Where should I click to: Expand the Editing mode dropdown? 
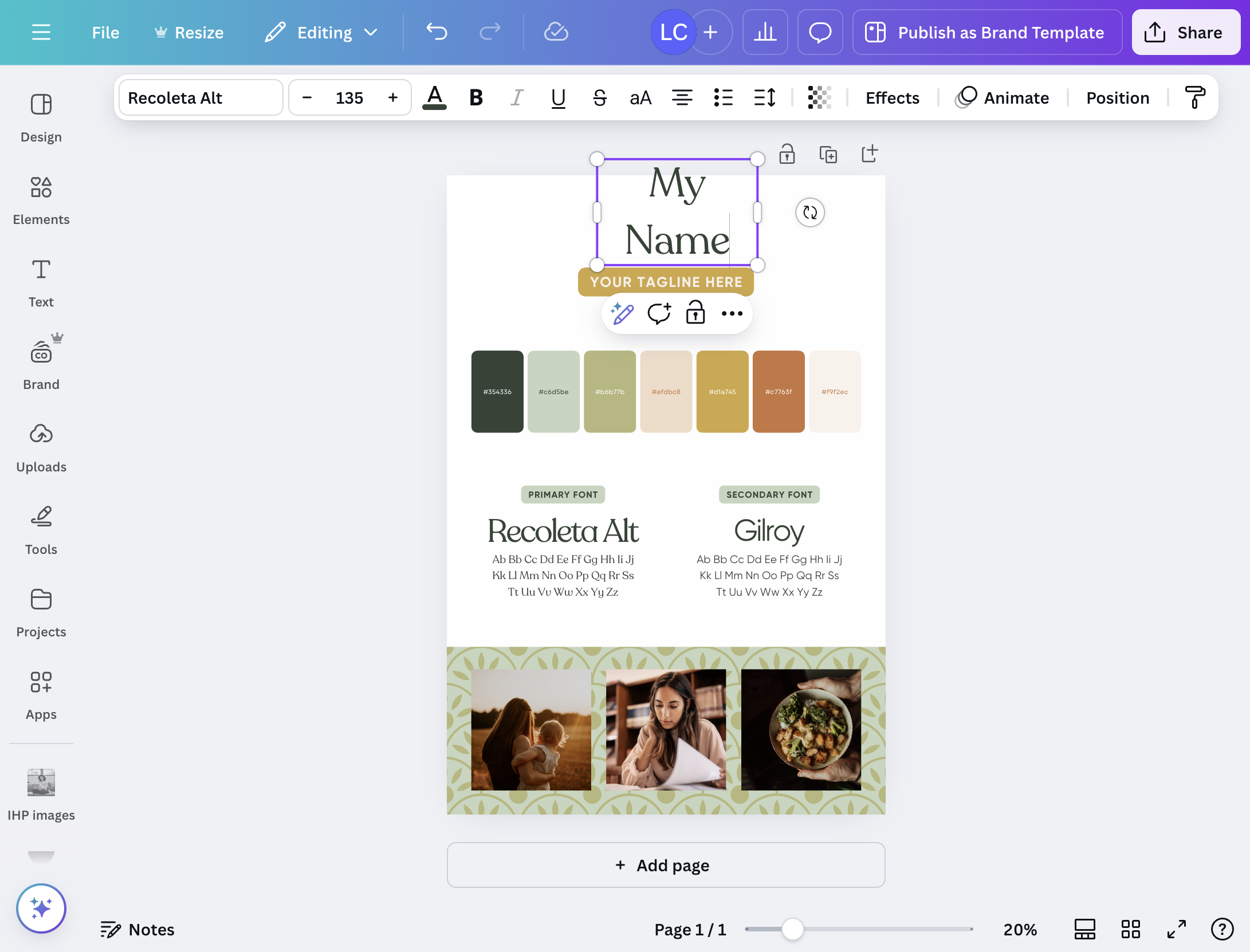[x=321, y=33]
